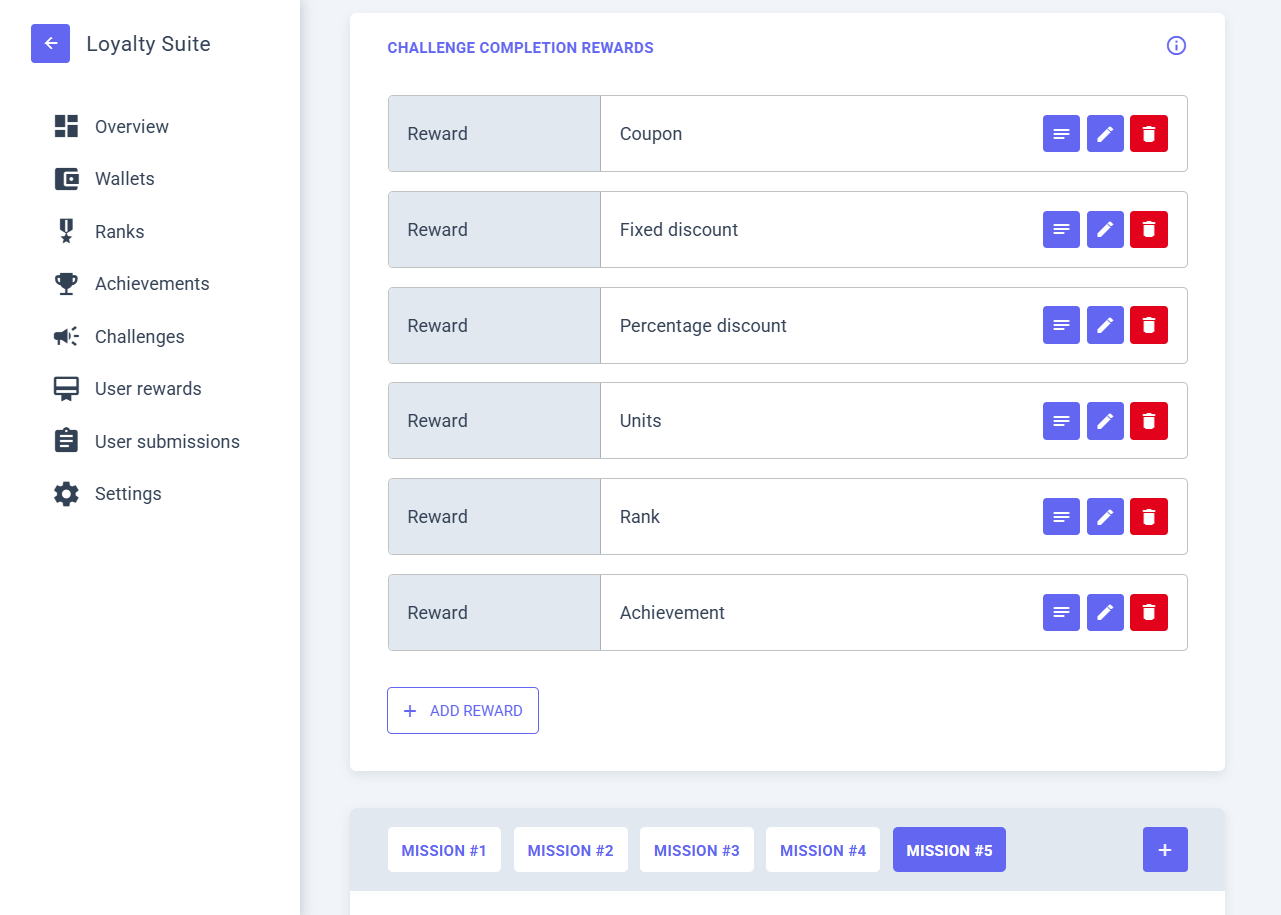1281x915 pixels.
Task: Go to User rewards page
Action: pos(148,389)
